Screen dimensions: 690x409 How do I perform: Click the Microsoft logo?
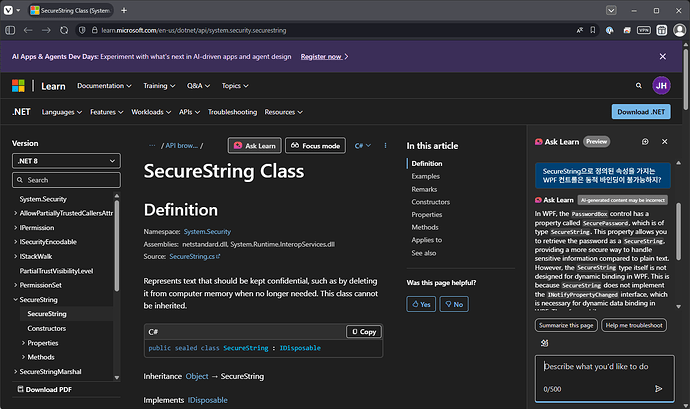(x=20, y=86)
